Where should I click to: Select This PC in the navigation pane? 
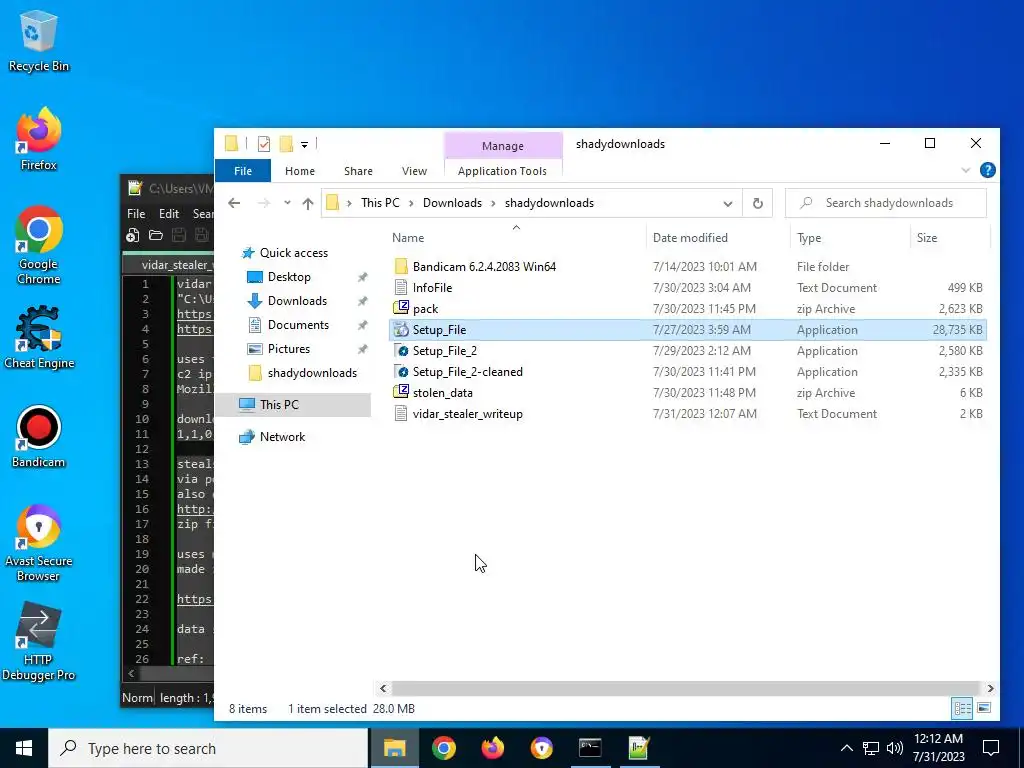pos(279,405)
